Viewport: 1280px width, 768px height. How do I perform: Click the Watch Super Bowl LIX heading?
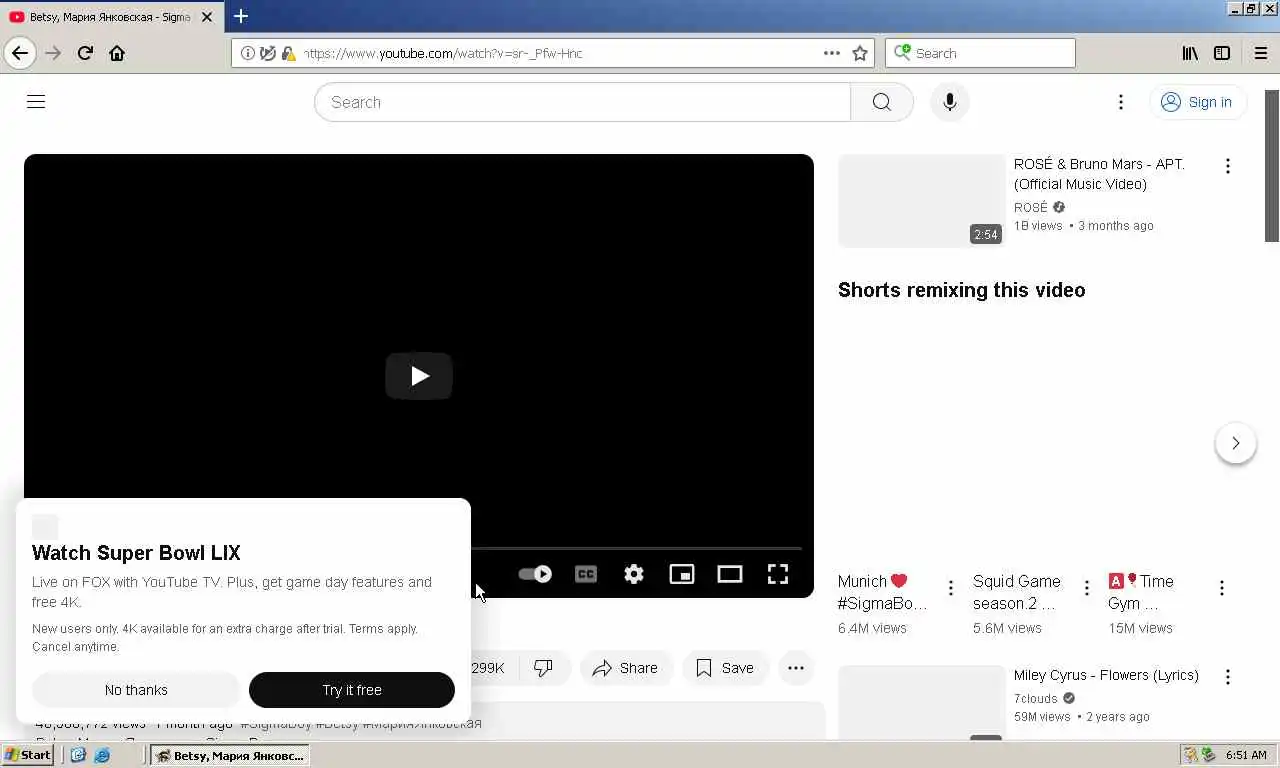[136, 553]
